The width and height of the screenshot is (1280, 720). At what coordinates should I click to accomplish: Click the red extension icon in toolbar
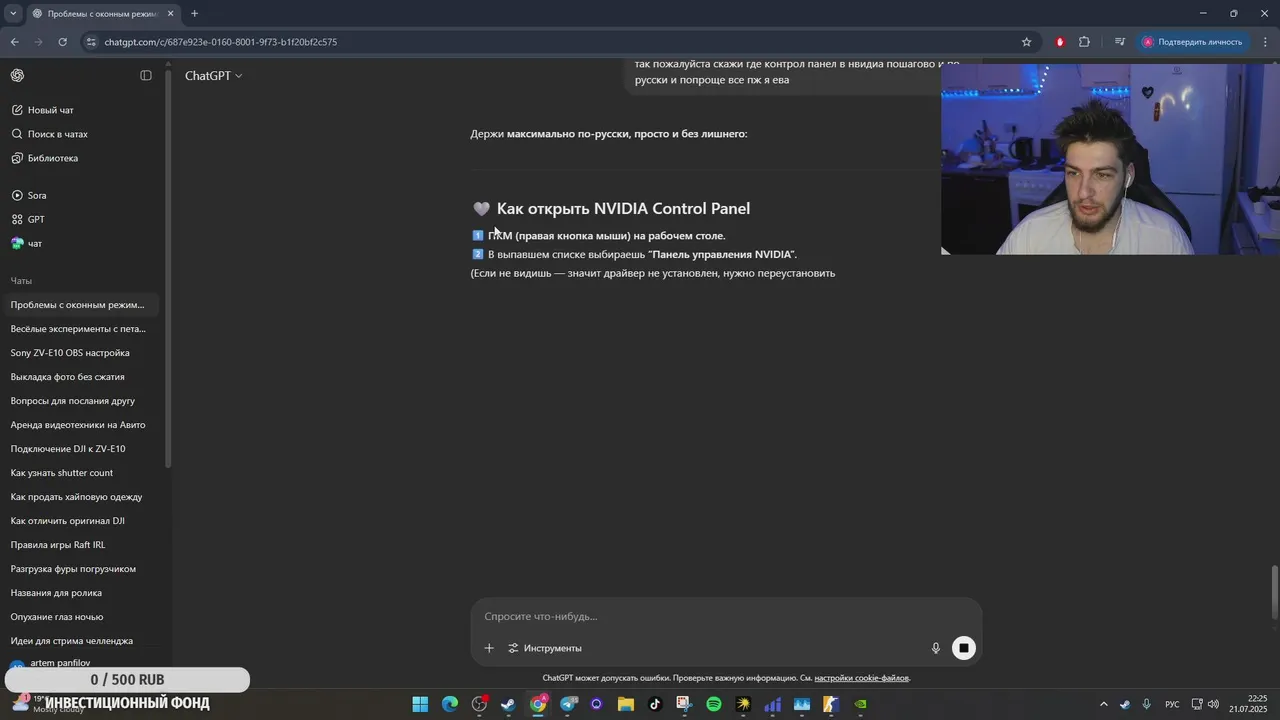pyautogui.click(x=1060, y=42)
